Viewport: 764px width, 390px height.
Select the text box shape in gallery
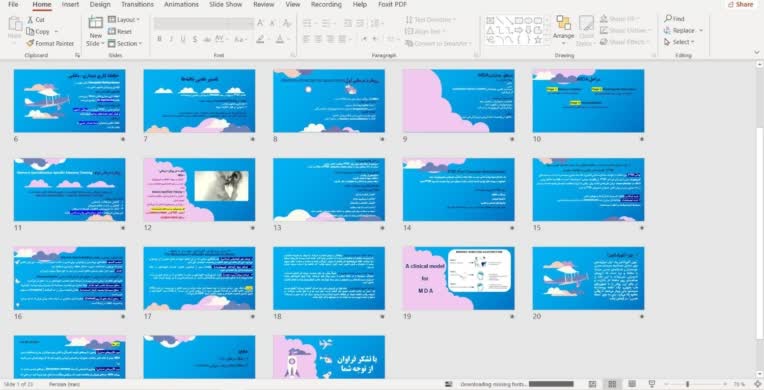pyautogui.click(x=490, y=20)
